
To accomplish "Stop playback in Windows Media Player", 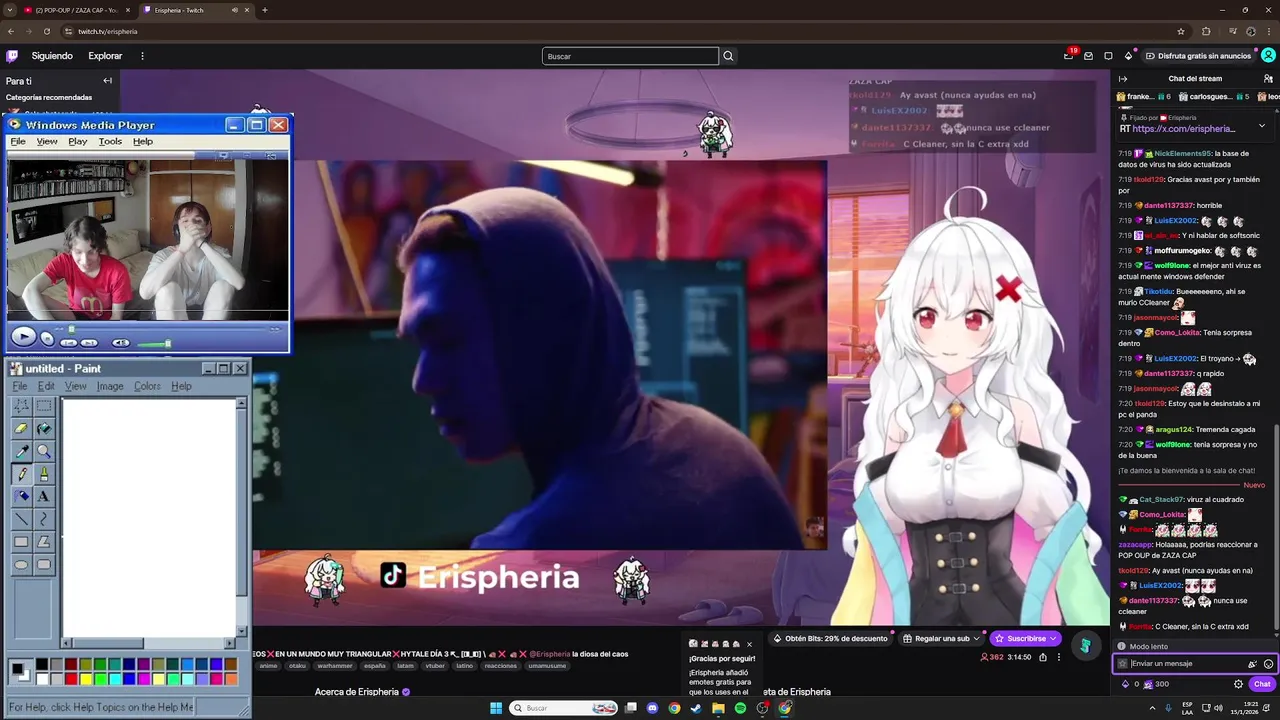I will pos(47,339).
